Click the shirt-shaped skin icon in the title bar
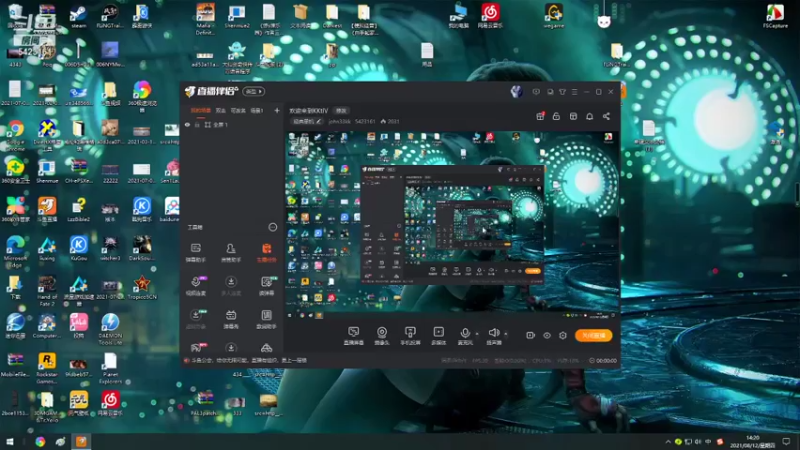 [x=562, y=92]
